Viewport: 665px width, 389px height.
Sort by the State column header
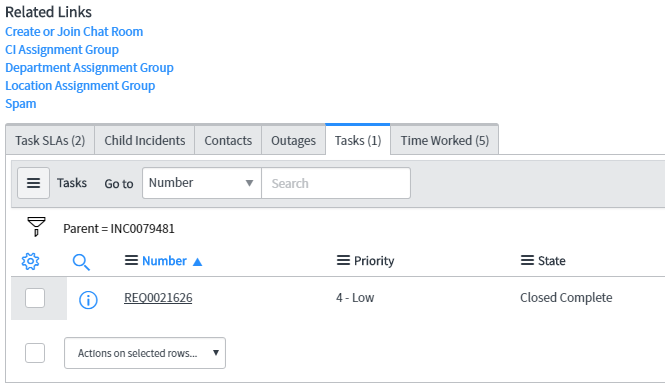click(552, 260)
